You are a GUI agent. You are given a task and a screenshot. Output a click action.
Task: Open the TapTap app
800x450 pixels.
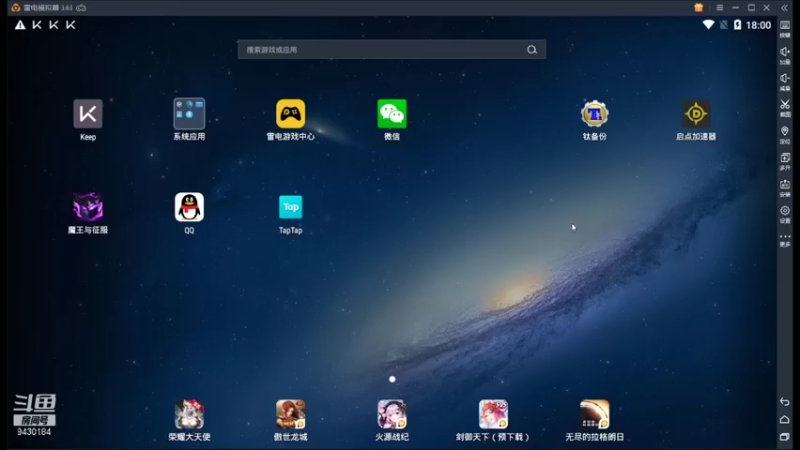[x=290, y=207]
